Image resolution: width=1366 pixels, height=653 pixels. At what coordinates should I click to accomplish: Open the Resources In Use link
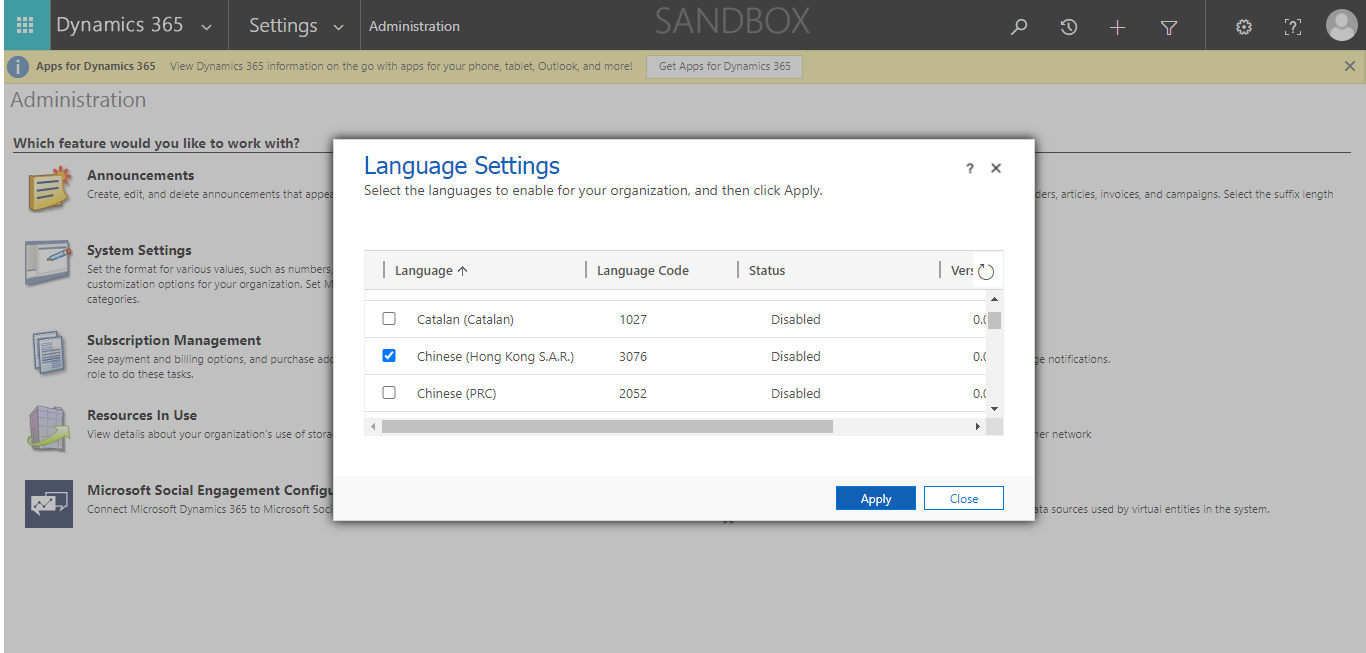142,415
